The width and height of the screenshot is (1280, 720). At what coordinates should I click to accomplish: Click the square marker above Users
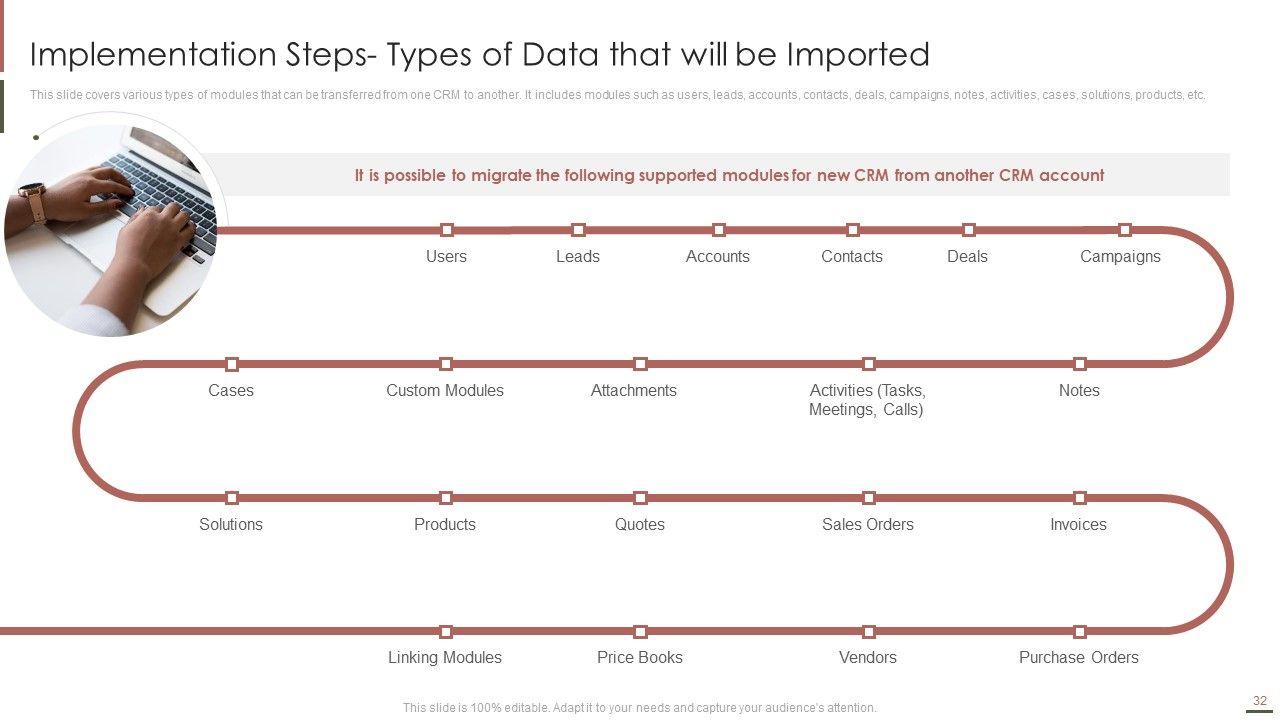click(447, 230)
